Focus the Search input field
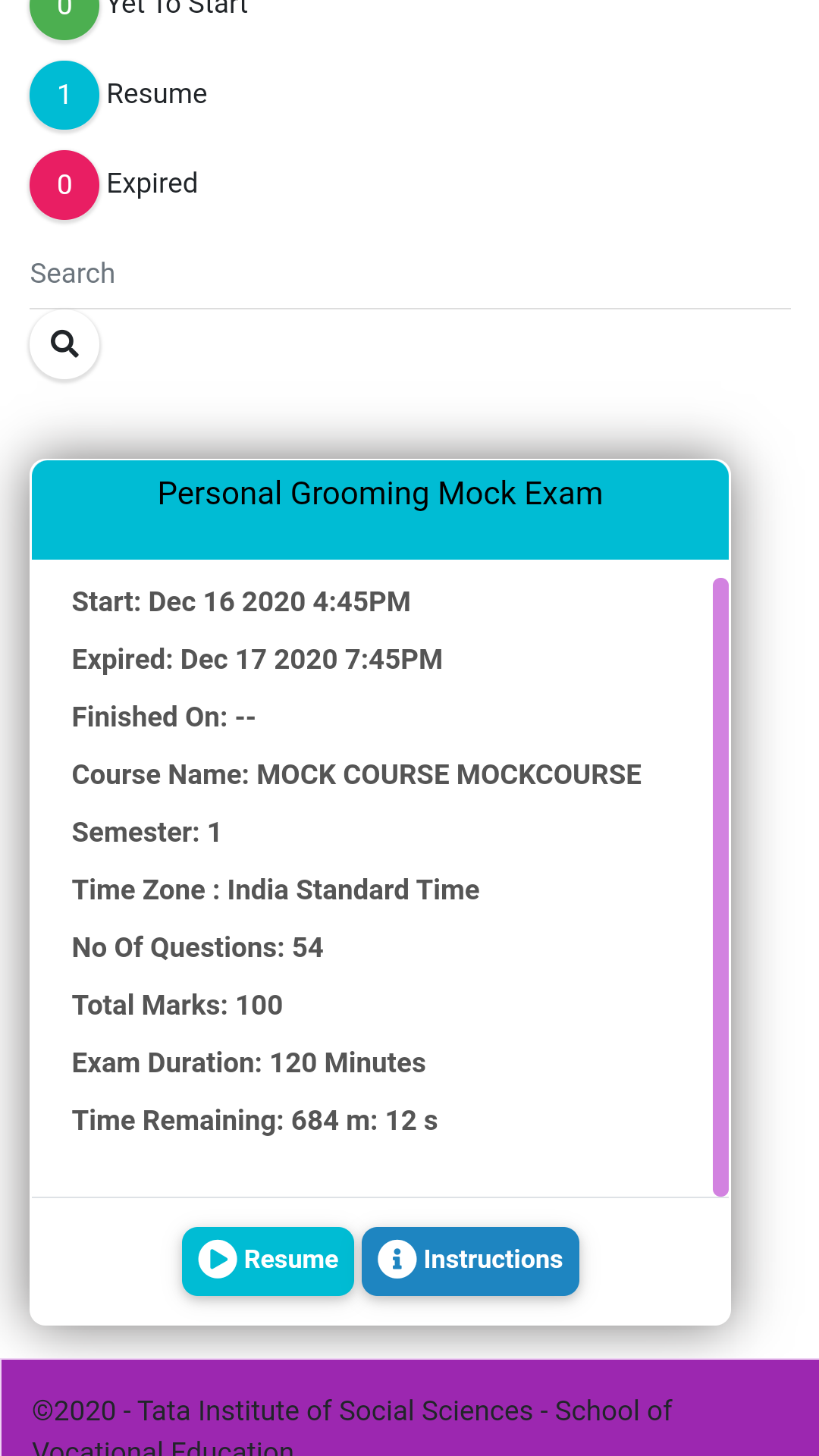The height and width of the screenshot is (1456, 819). (x=409, y=274)
